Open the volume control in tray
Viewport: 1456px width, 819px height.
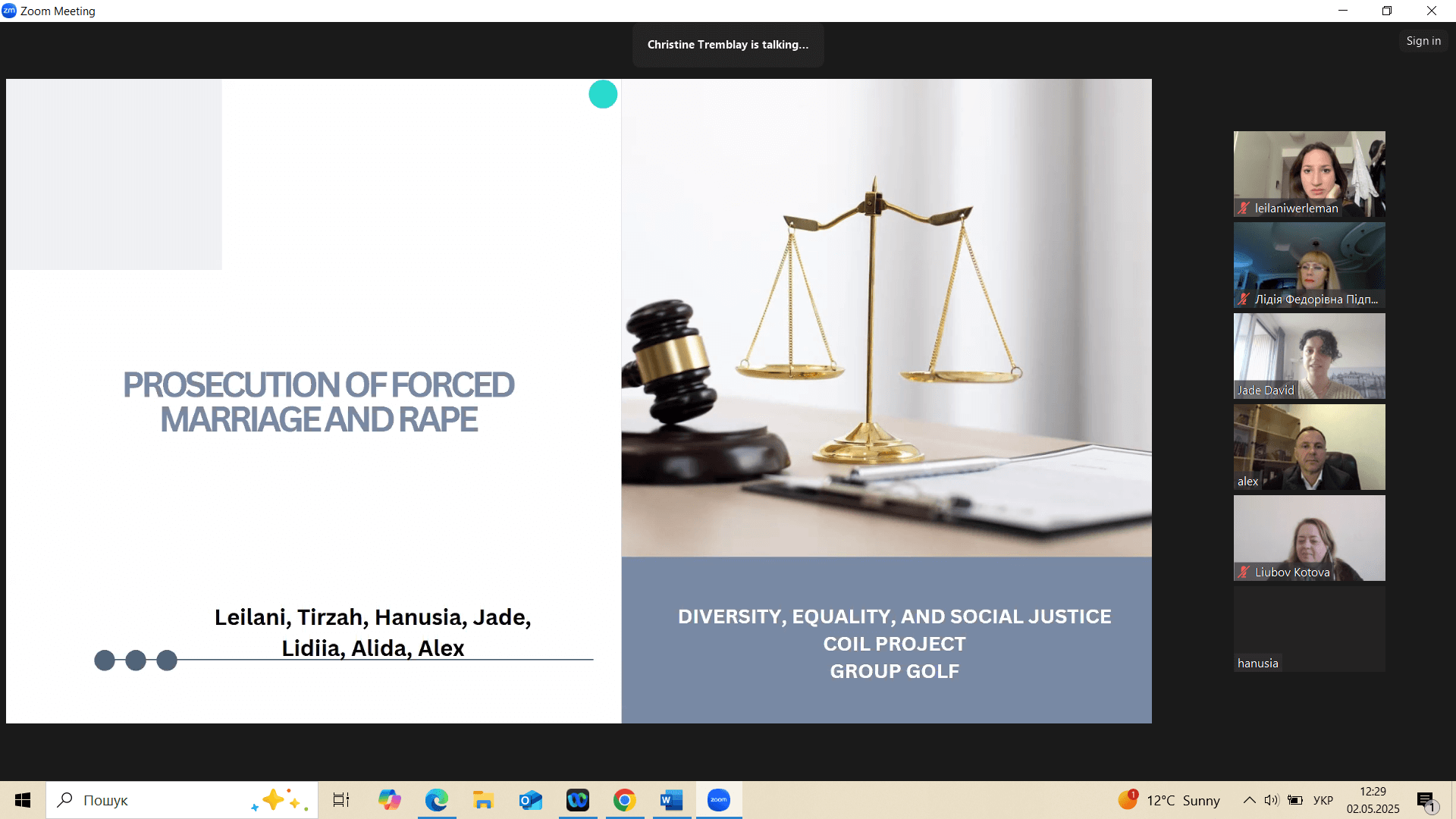(1272, 800)
